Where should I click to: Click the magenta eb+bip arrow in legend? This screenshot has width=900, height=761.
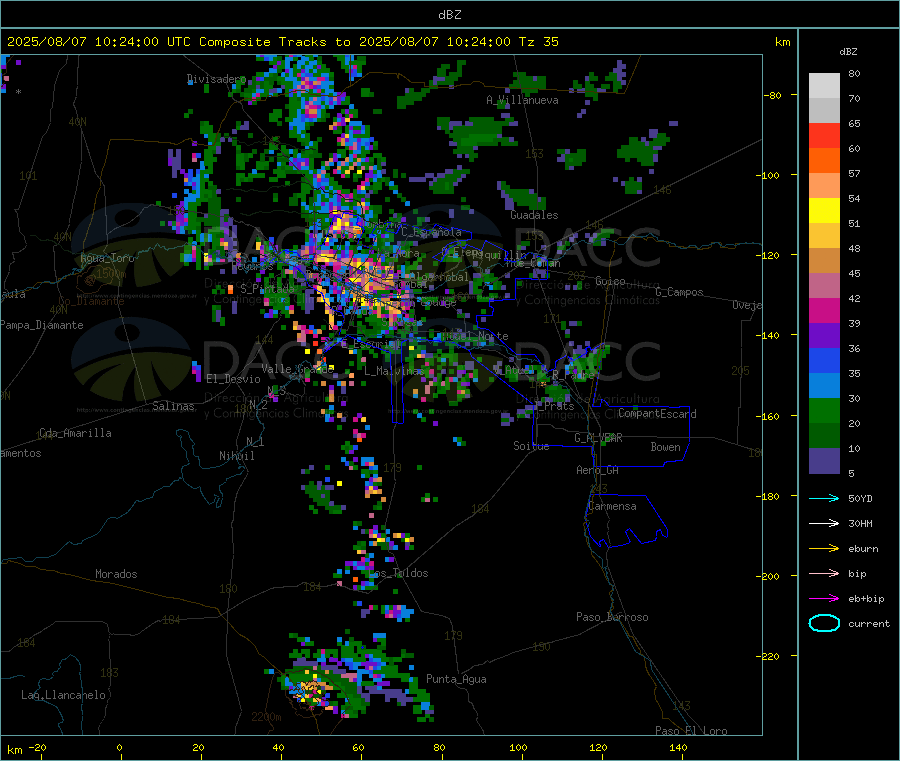coord(824,599)
